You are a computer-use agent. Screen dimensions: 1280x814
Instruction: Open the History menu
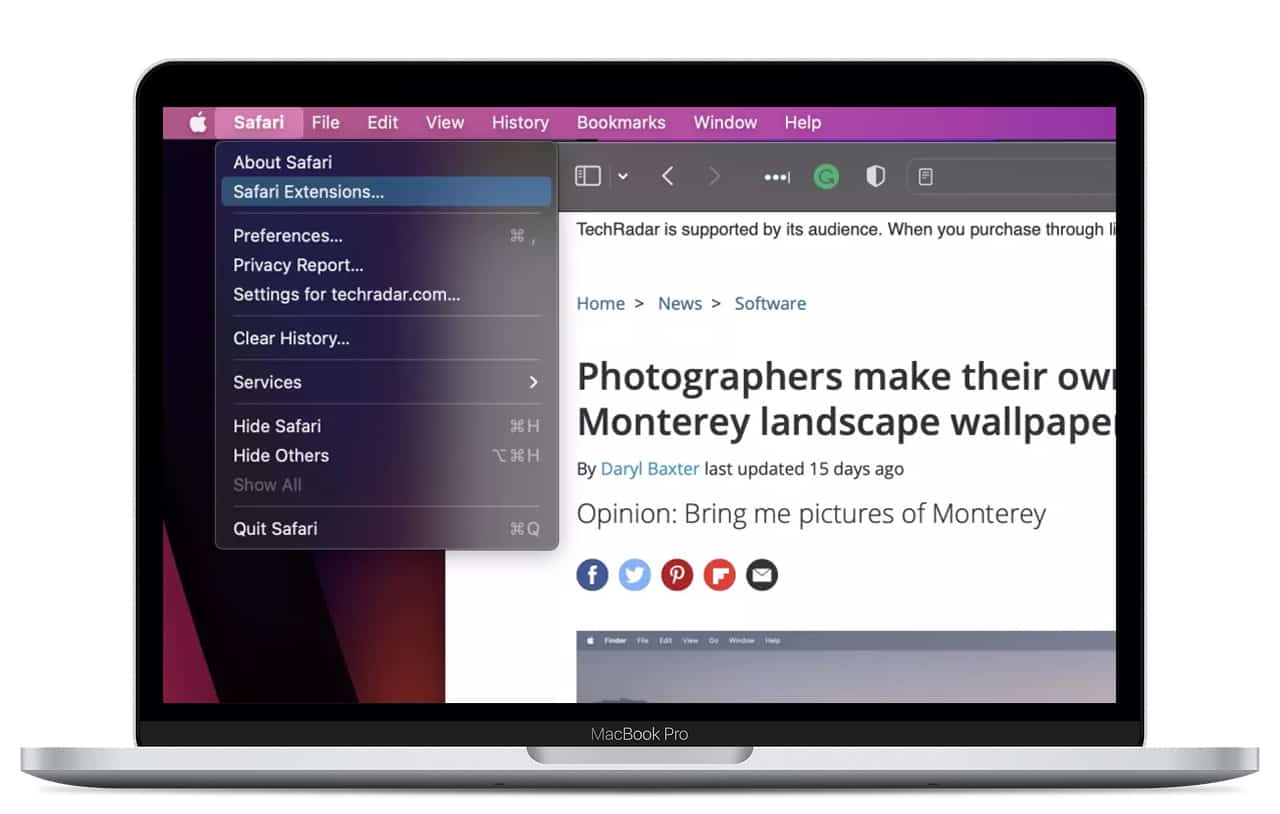tap(520, 122)
